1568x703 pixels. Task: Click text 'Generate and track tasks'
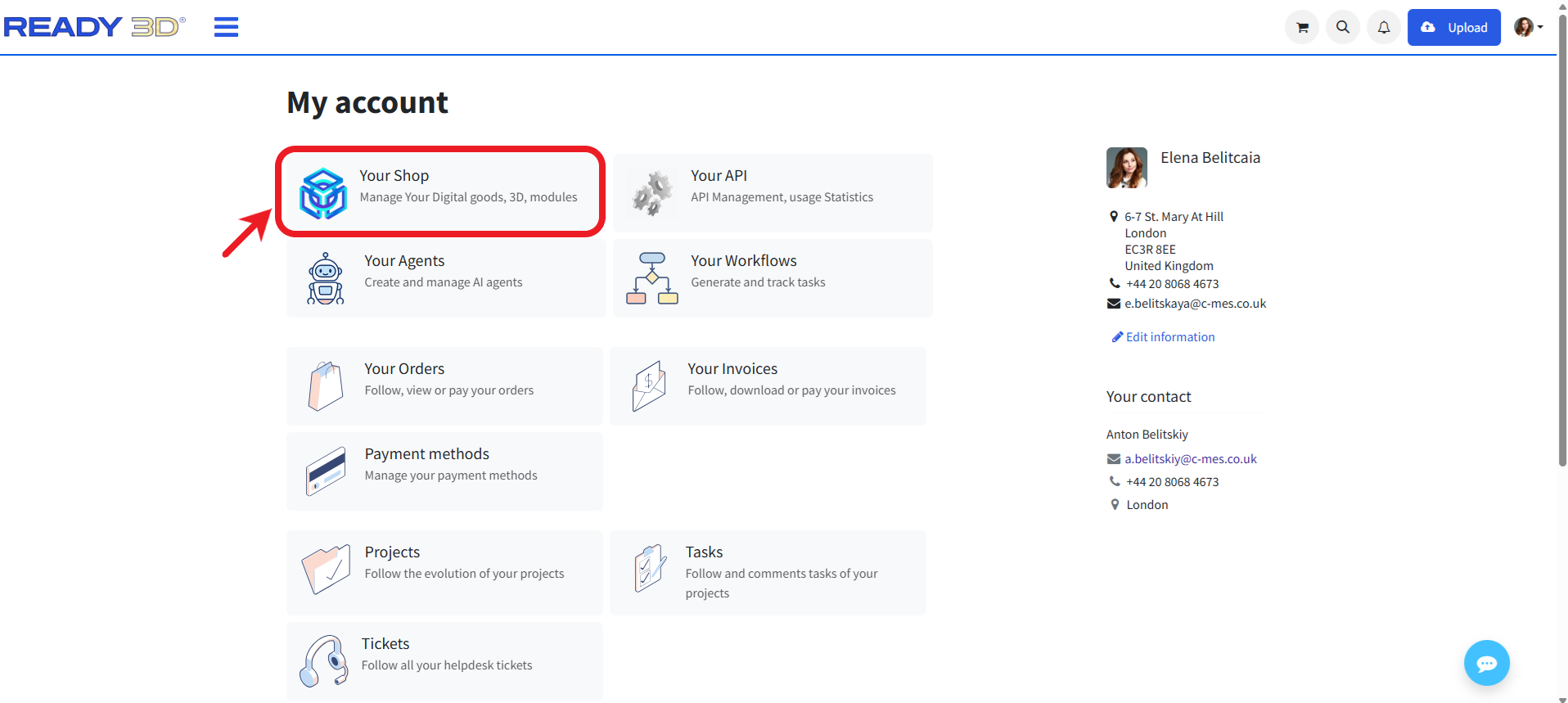pos(758,282)
